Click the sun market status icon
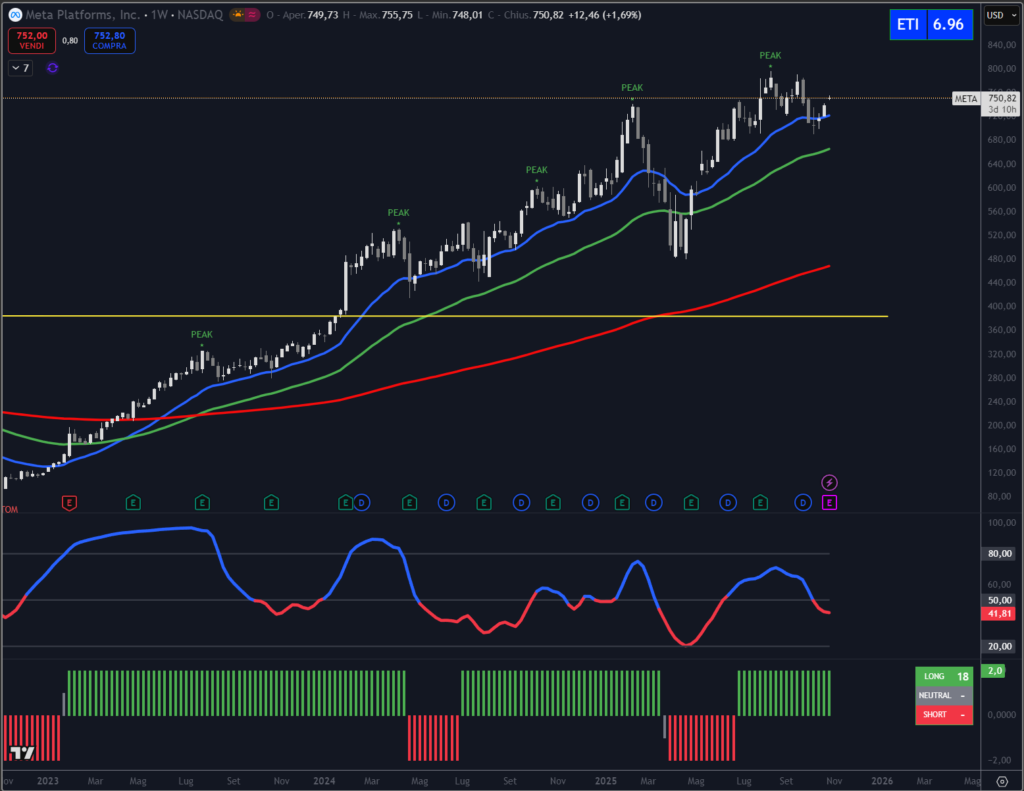 pos(238,15)
